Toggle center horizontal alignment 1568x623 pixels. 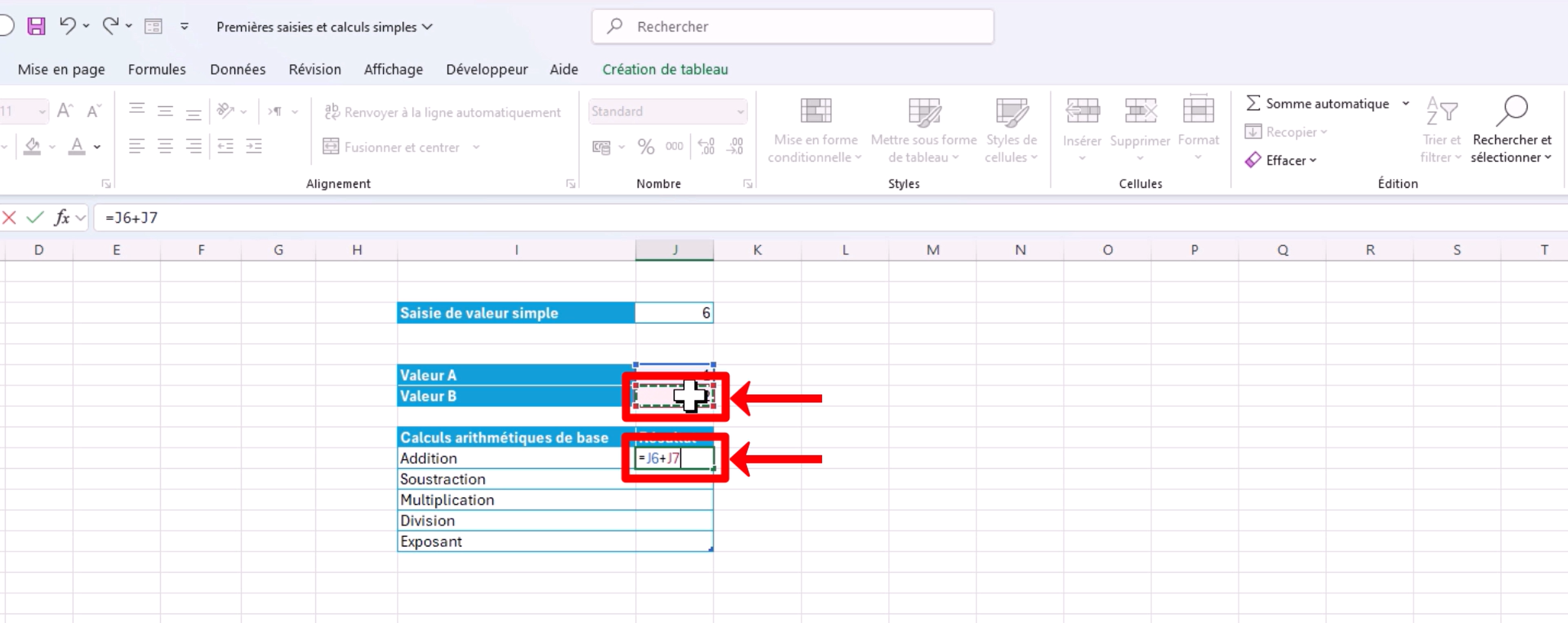coord(165,147)
